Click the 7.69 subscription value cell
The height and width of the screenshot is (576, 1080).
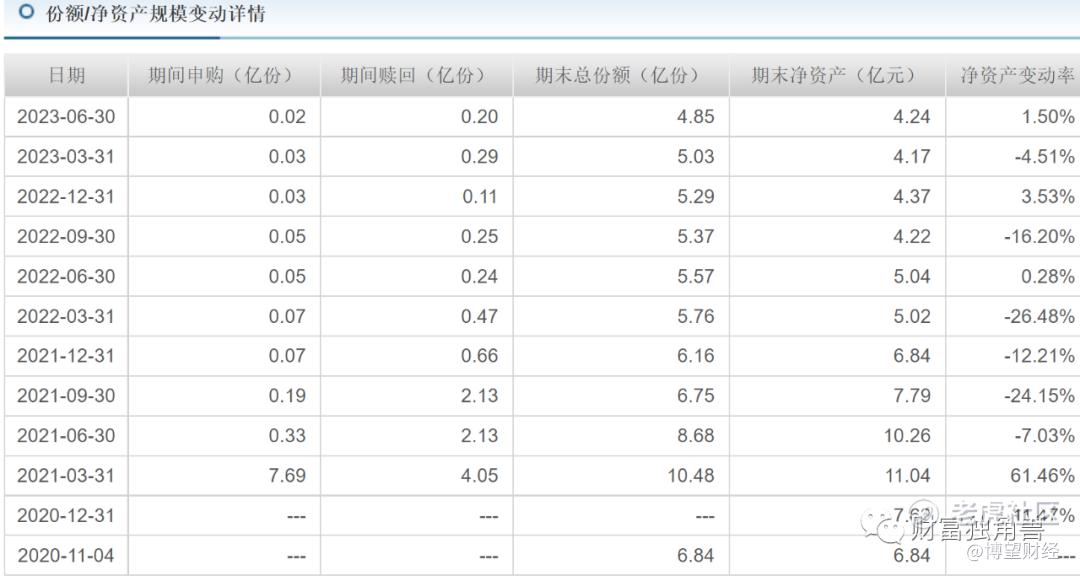coord(287,476)
